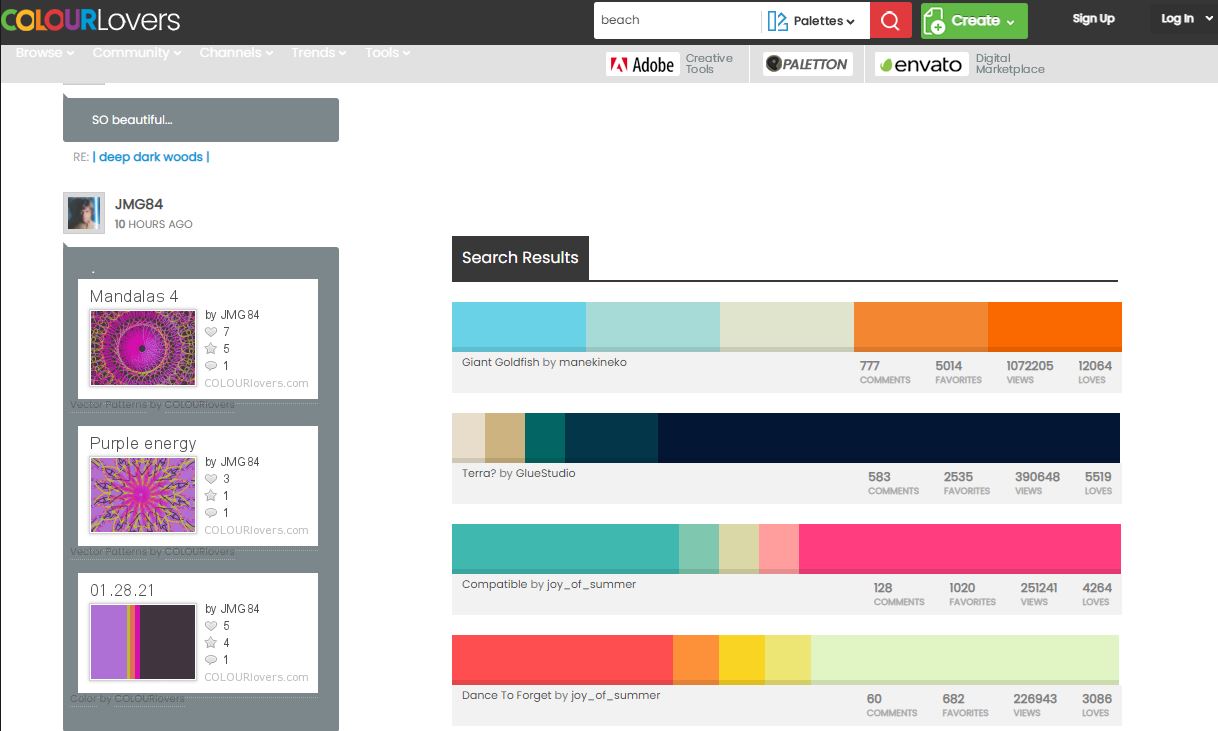
Task: Expand the Log In dropdown
Action: tap(1183, 19)
